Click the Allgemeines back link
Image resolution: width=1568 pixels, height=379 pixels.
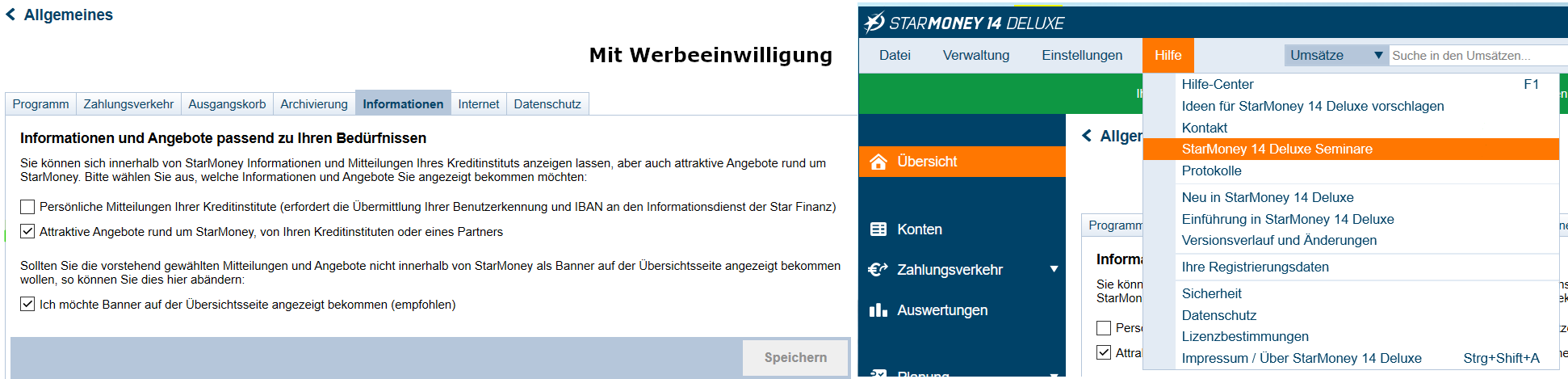[68, 15]
